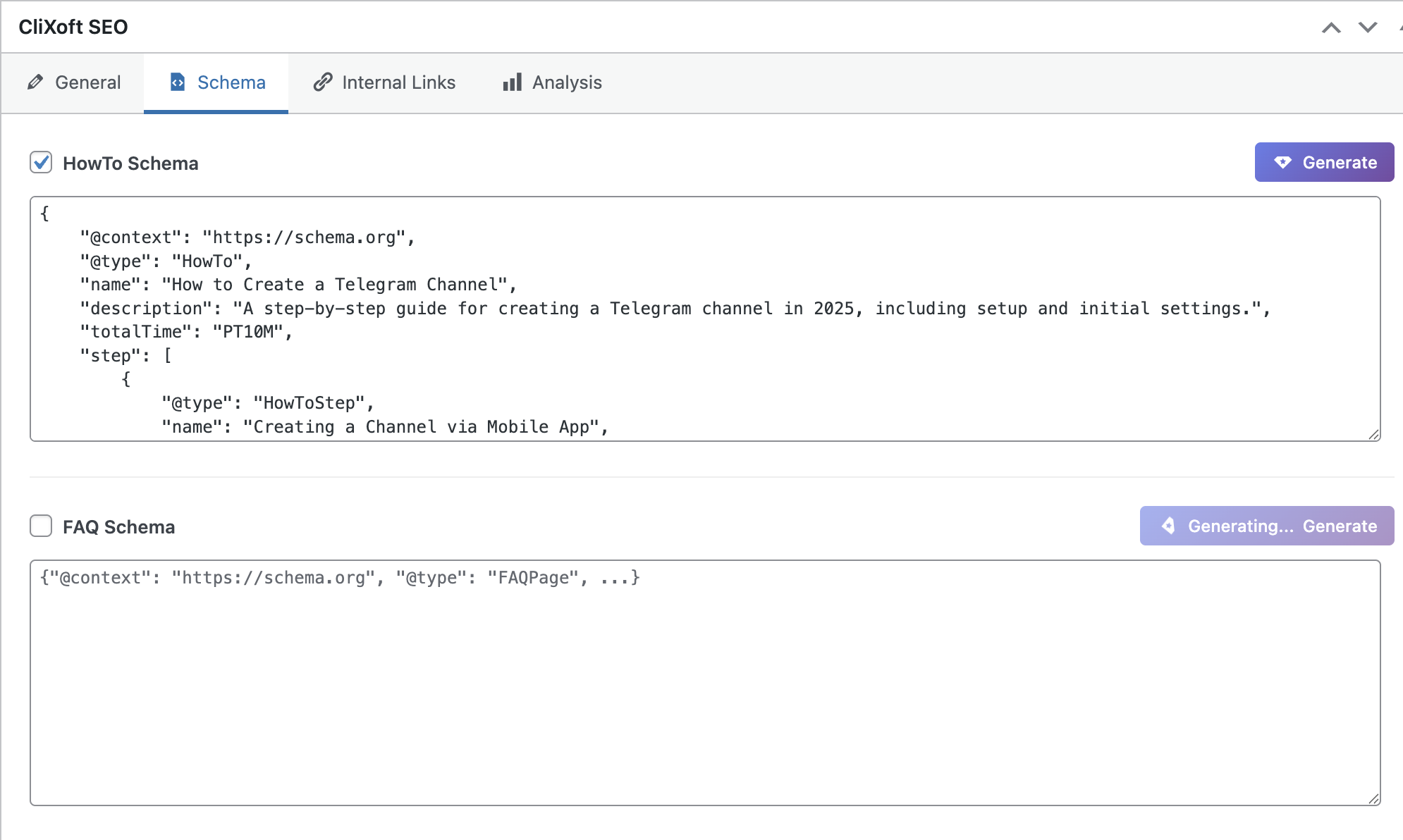The image size is (1403, 840).
Task: Generate the HowTo schema
Action: click(x=1324, y=163)
